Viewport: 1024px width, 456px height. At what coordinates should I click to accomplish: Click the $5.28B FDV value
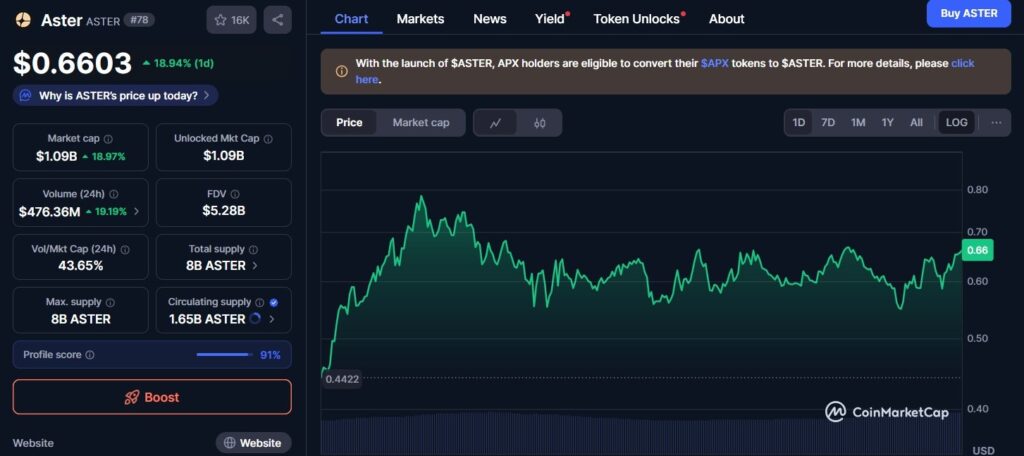tap(223, 211)
